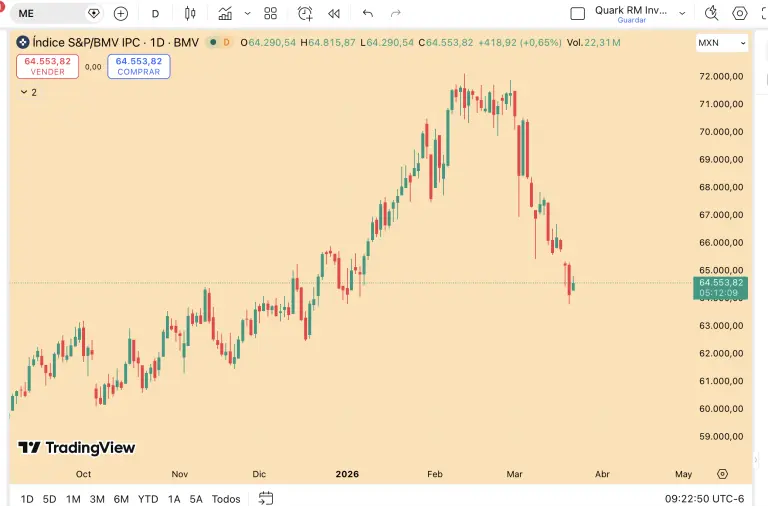
Task: Undo the last chart action
Action: click(x=368, y=14)
